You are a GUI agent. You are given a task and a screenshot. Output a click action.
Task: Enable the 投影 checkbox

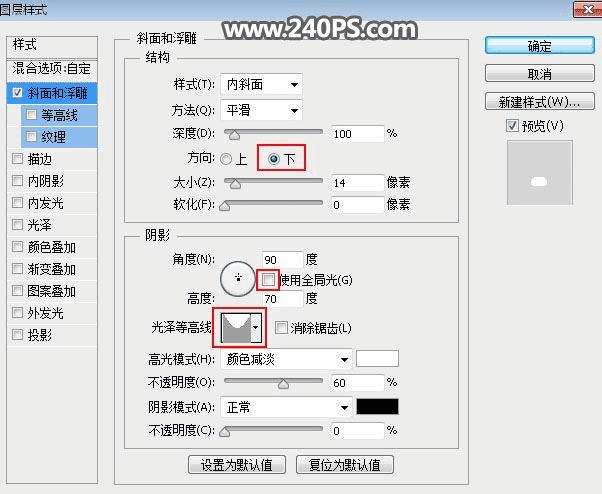click(17, 334)
